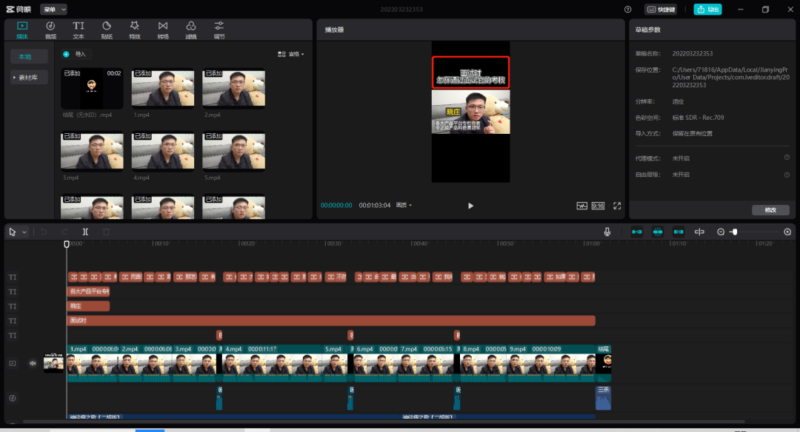This screenshot has height=432, width=800.
Task: Enter fullscreen preview in player
Action: coord(617,205)
